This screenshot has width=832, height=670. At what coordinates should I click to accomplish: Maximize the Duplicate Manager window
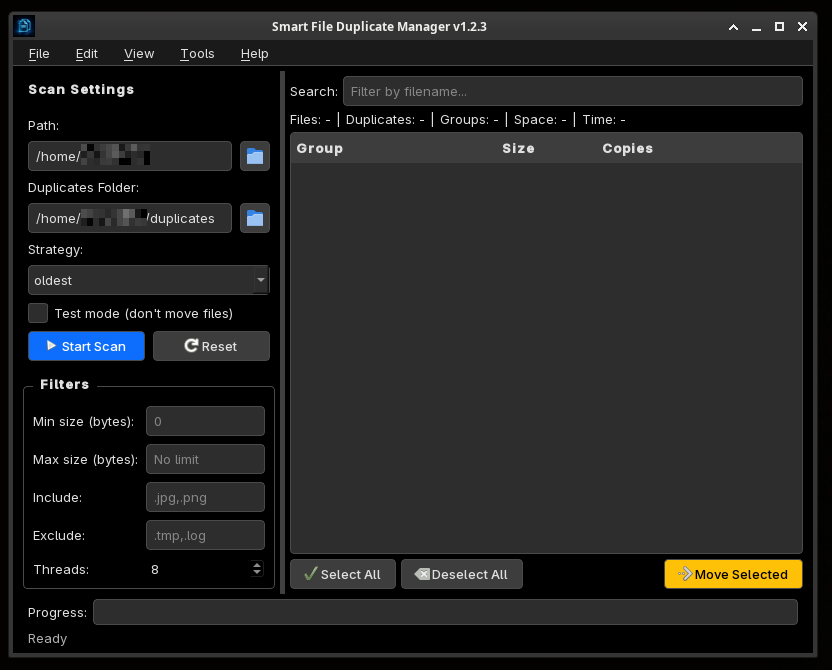click(x=779, y=27)
